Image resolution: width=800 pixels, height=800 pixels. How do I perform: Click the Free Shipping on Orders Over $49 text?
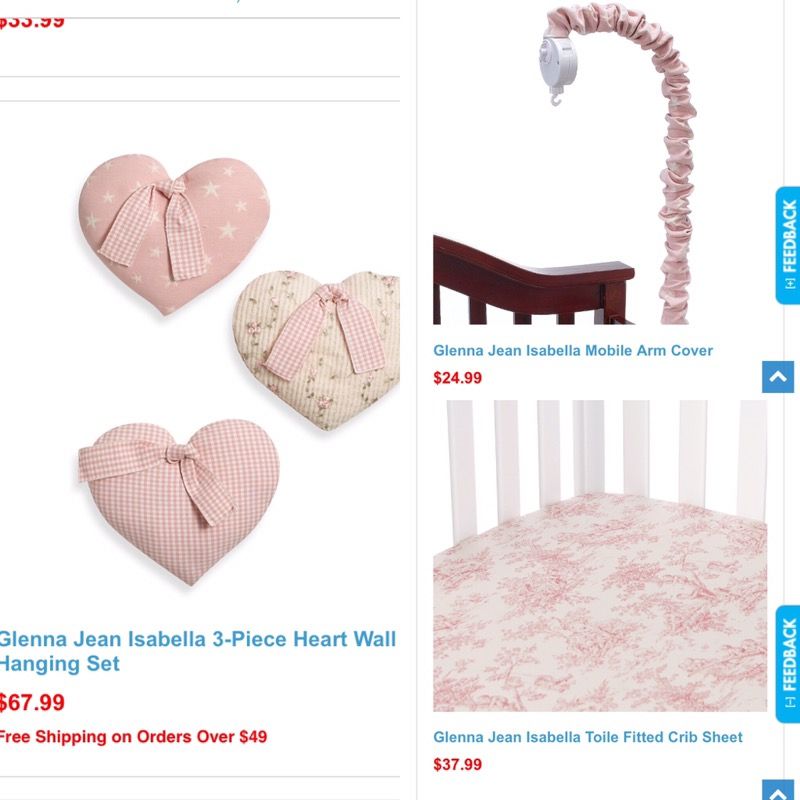pos(133,737)
